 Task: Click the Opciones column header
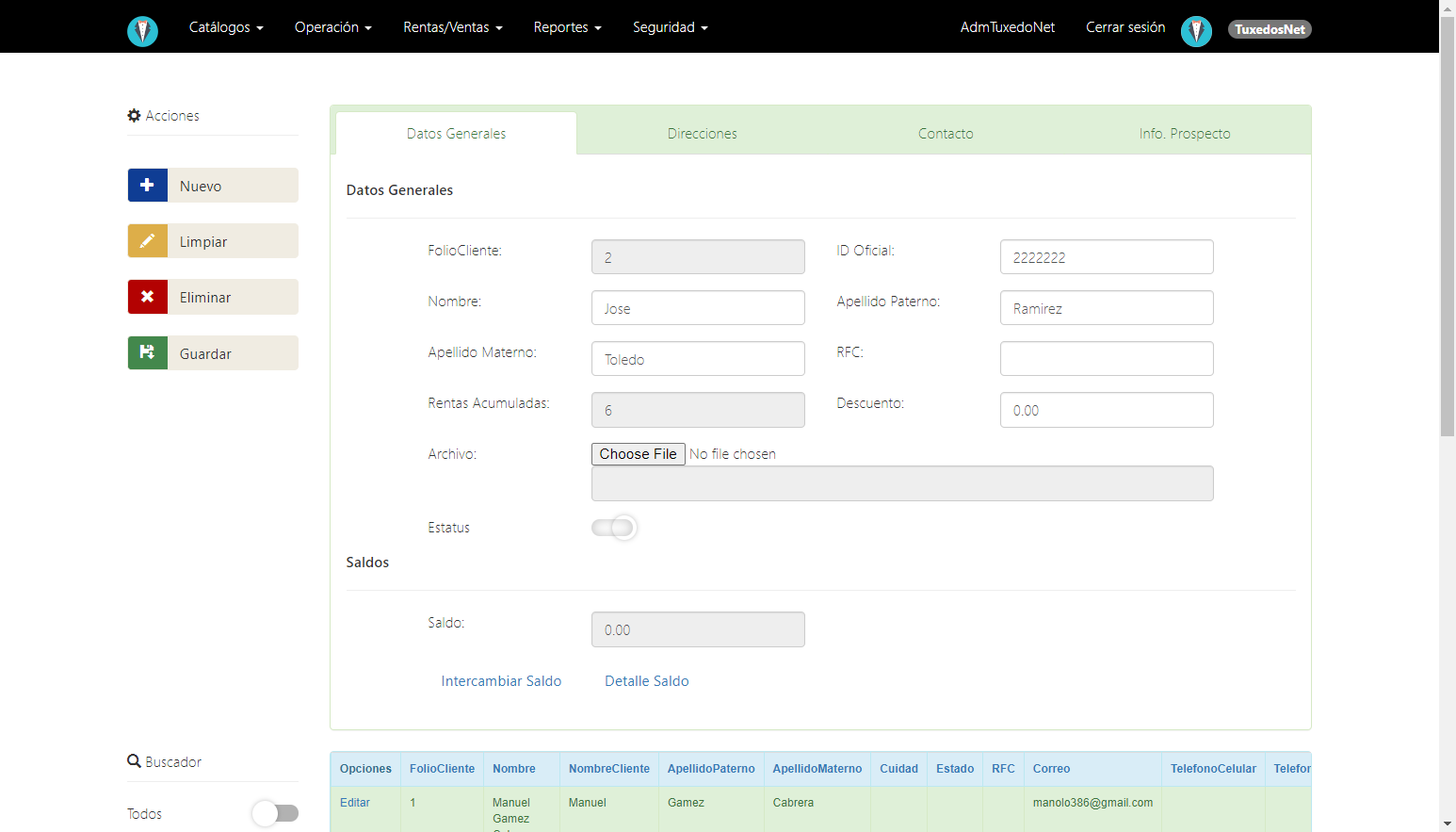365,769
